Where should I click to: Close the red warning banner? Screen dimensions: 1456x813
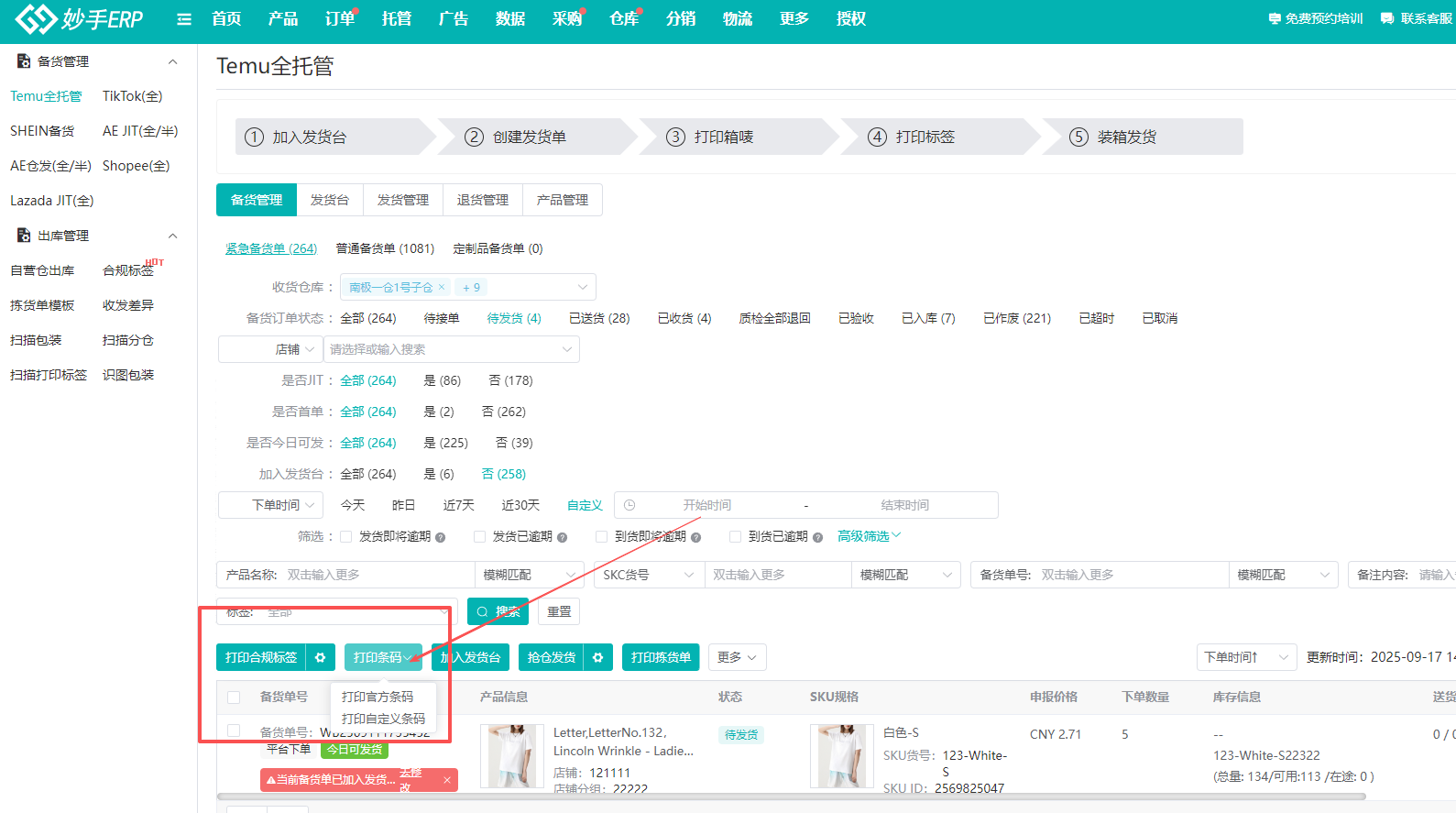click(447, 780)
